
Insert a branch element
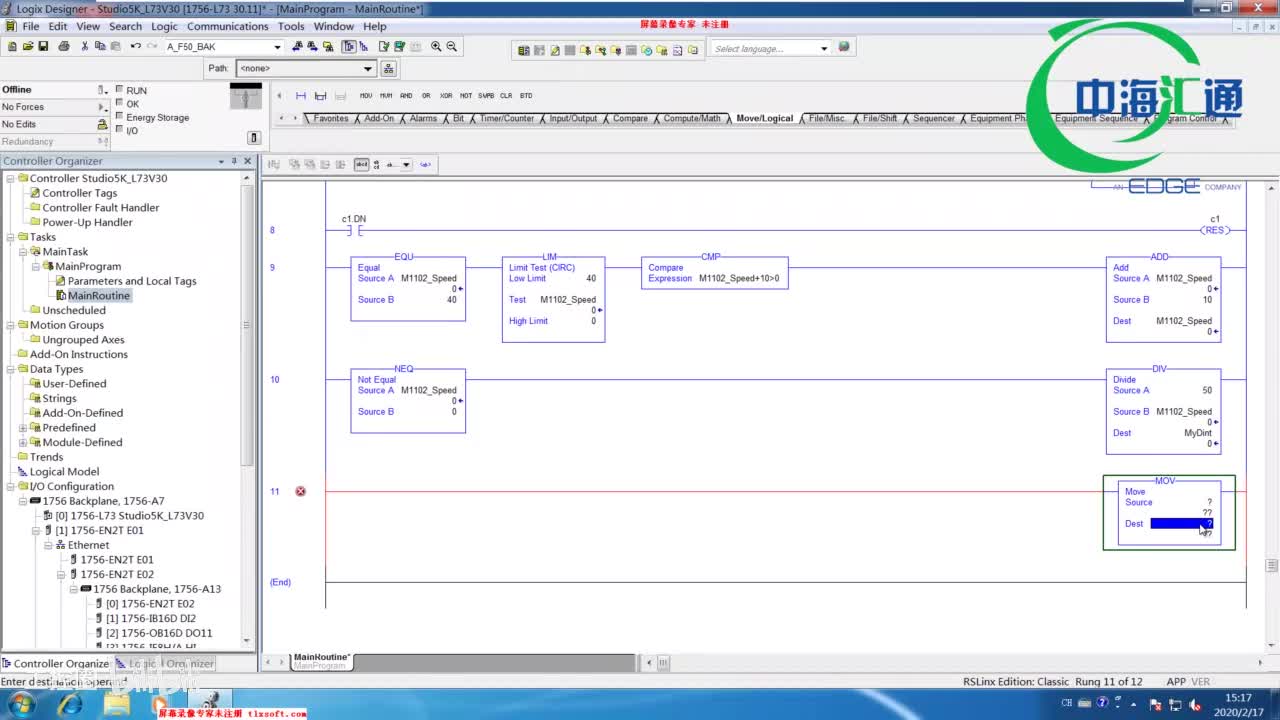320,96
